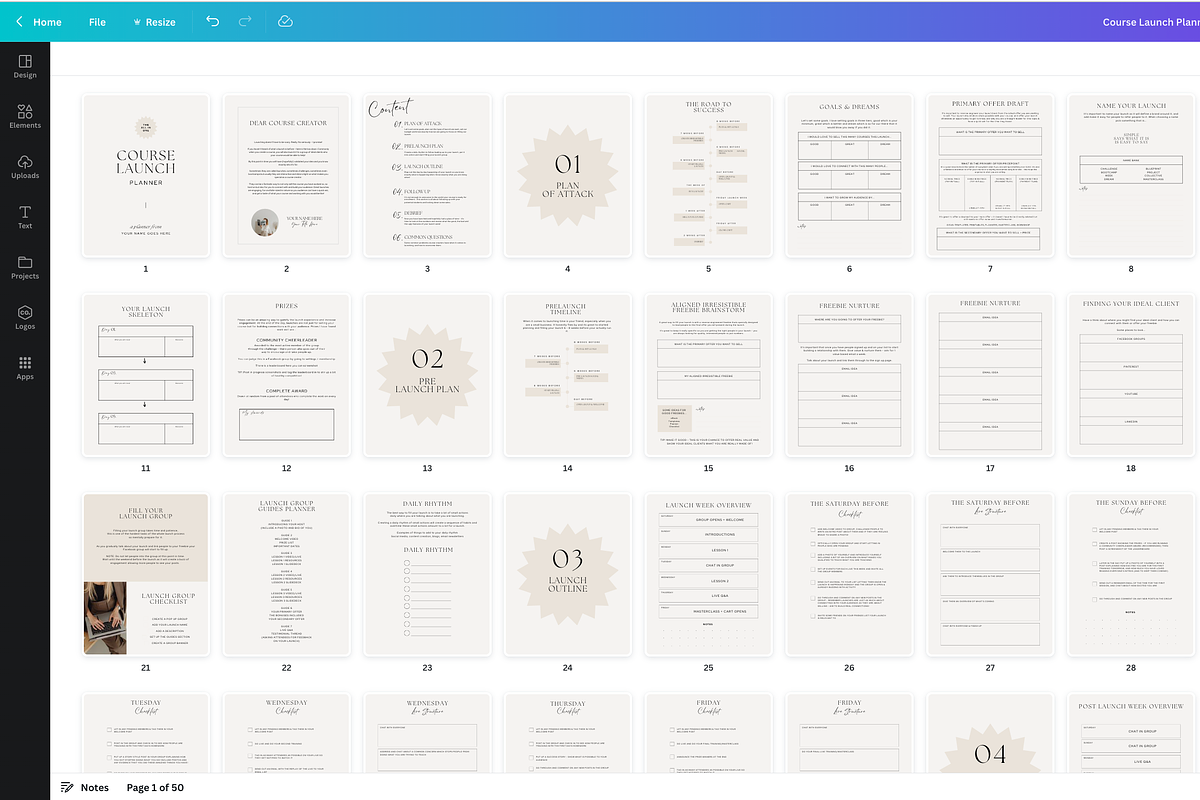Image resolution: width=1200 pixels, height=800 pixels.
Task: Click the Page 1 of 50 indicator
Action: coord(155,787)
